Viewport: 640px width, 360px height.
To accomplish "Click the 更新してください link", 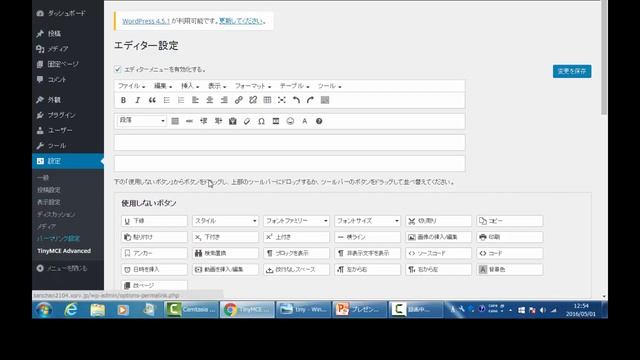I will tap(242, 21).
